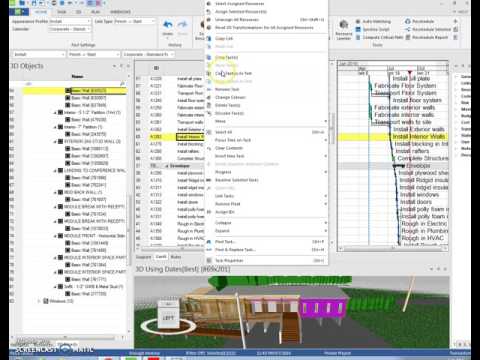
Task: Choose Select Assigned Resources from context menu
Action: pos(266,4)
